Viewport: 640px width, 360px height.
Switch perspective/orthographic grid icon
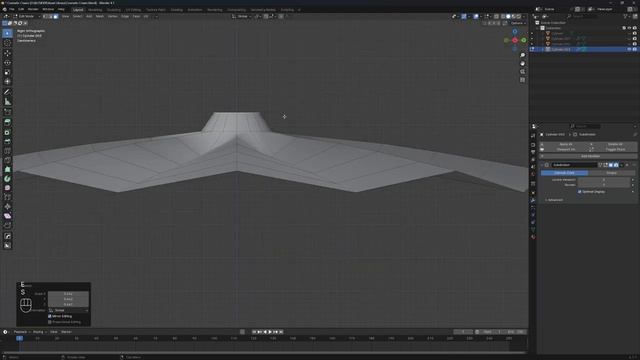click(x=522, y=80)
